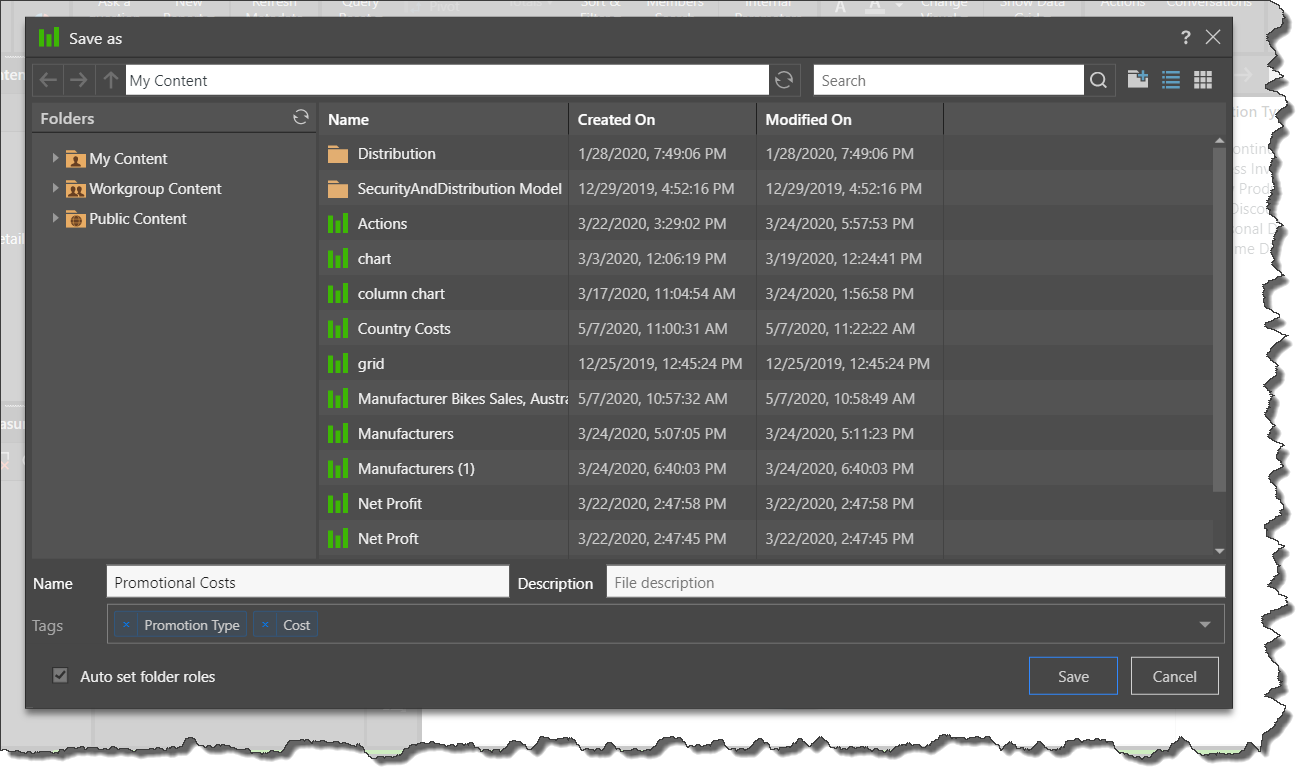Viewport: 1309px width, 781px height.
Task: Remove the Promotion Type tag
Action: [x=126, y=625]
